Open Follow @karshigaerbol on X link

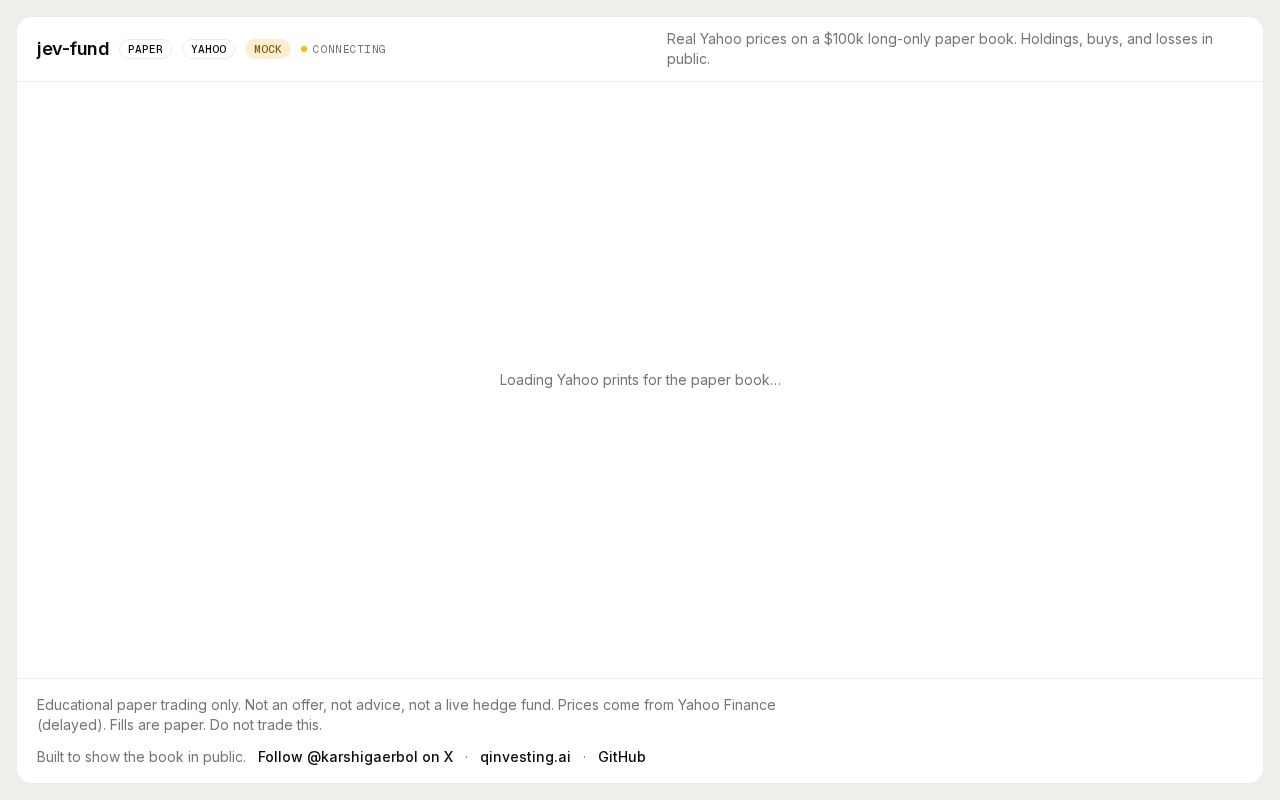pyautogui.click(x=355, y=757)
